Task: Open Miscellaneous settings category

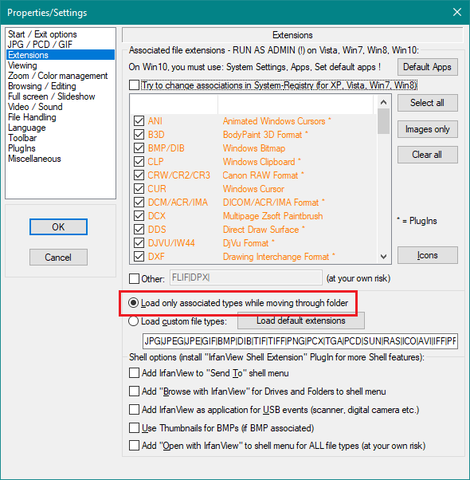Action: point(34,159)
